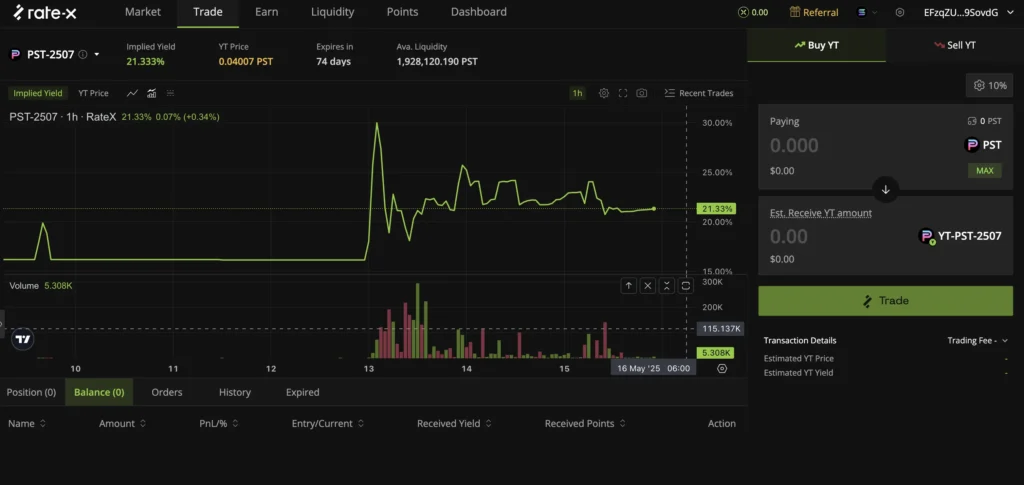Expand the Solana network selector
1024x485 pixels.
[867, 12]
